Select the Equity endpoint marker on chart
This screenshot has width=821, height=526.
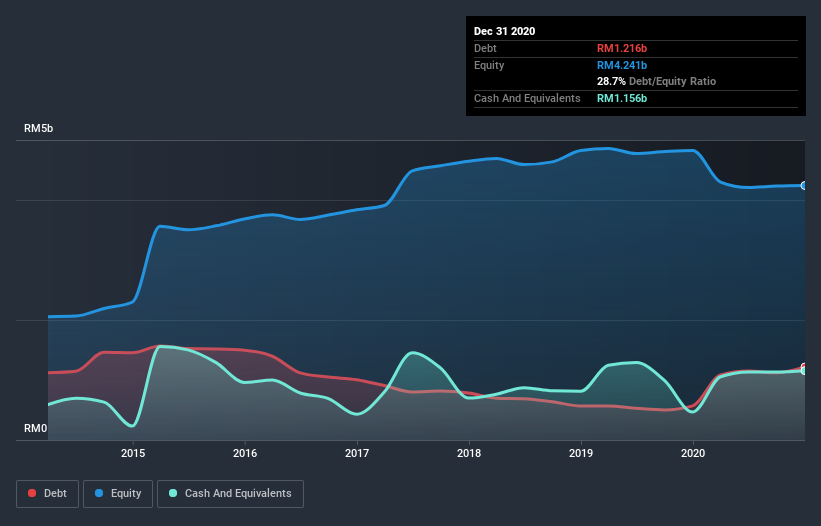804,185
